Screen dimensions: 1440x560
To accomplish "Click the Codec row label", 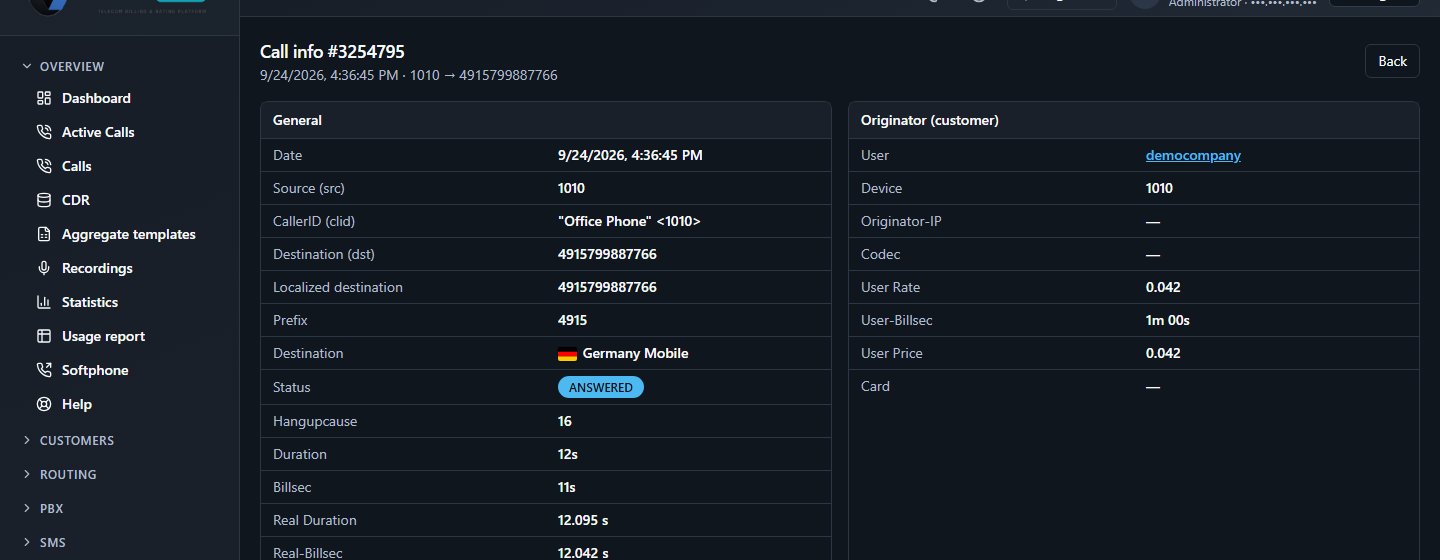I will pos(880,254).
